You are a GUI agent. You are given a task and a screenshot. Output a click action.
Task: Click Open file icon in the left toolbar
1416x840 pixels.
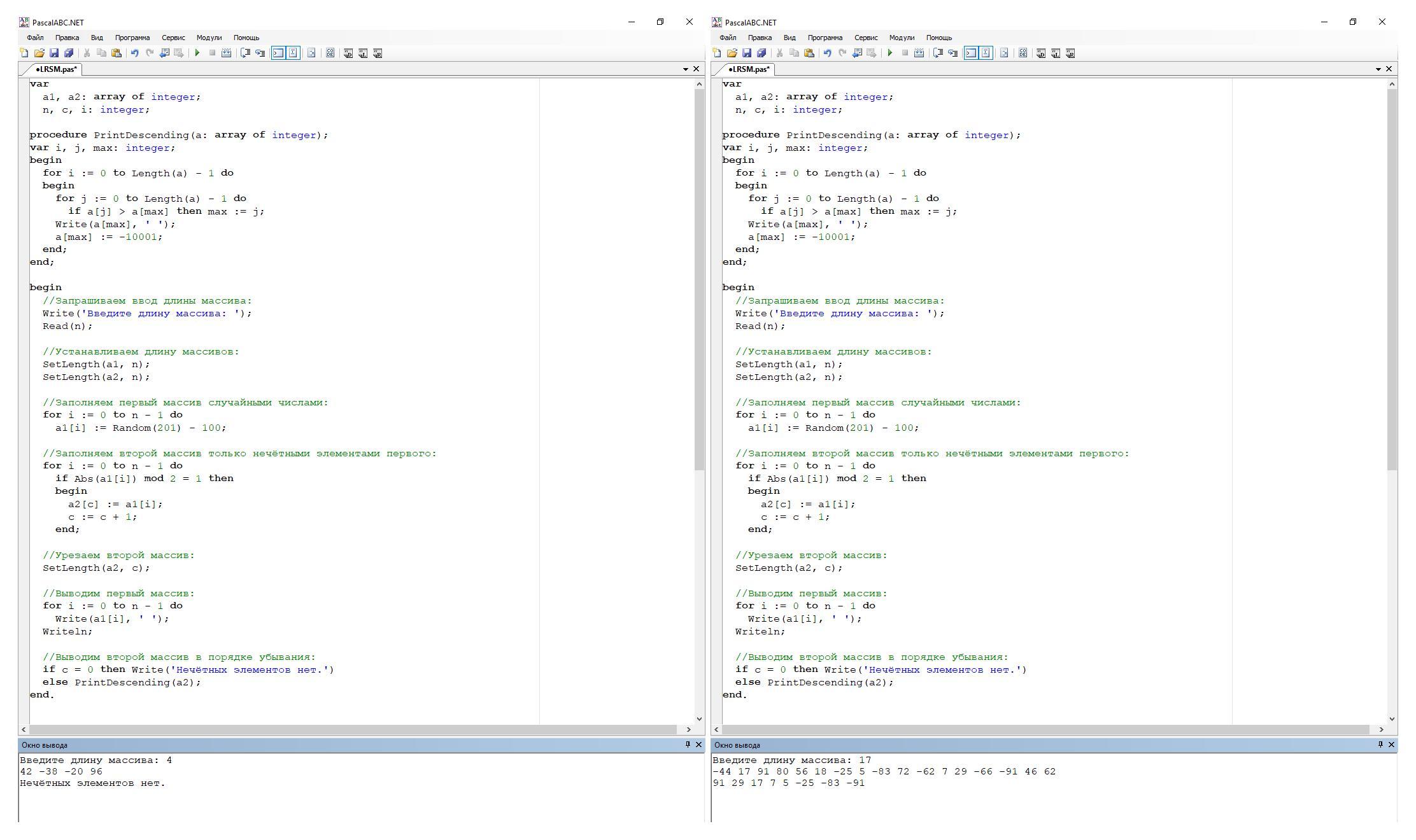(x=39, y=53)
